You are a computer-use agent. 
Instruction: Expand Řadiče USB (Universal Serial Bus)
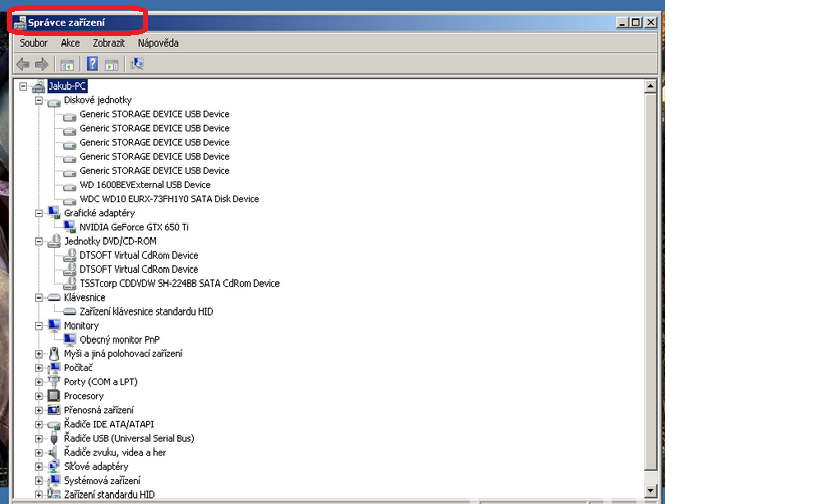pos(39,439)
